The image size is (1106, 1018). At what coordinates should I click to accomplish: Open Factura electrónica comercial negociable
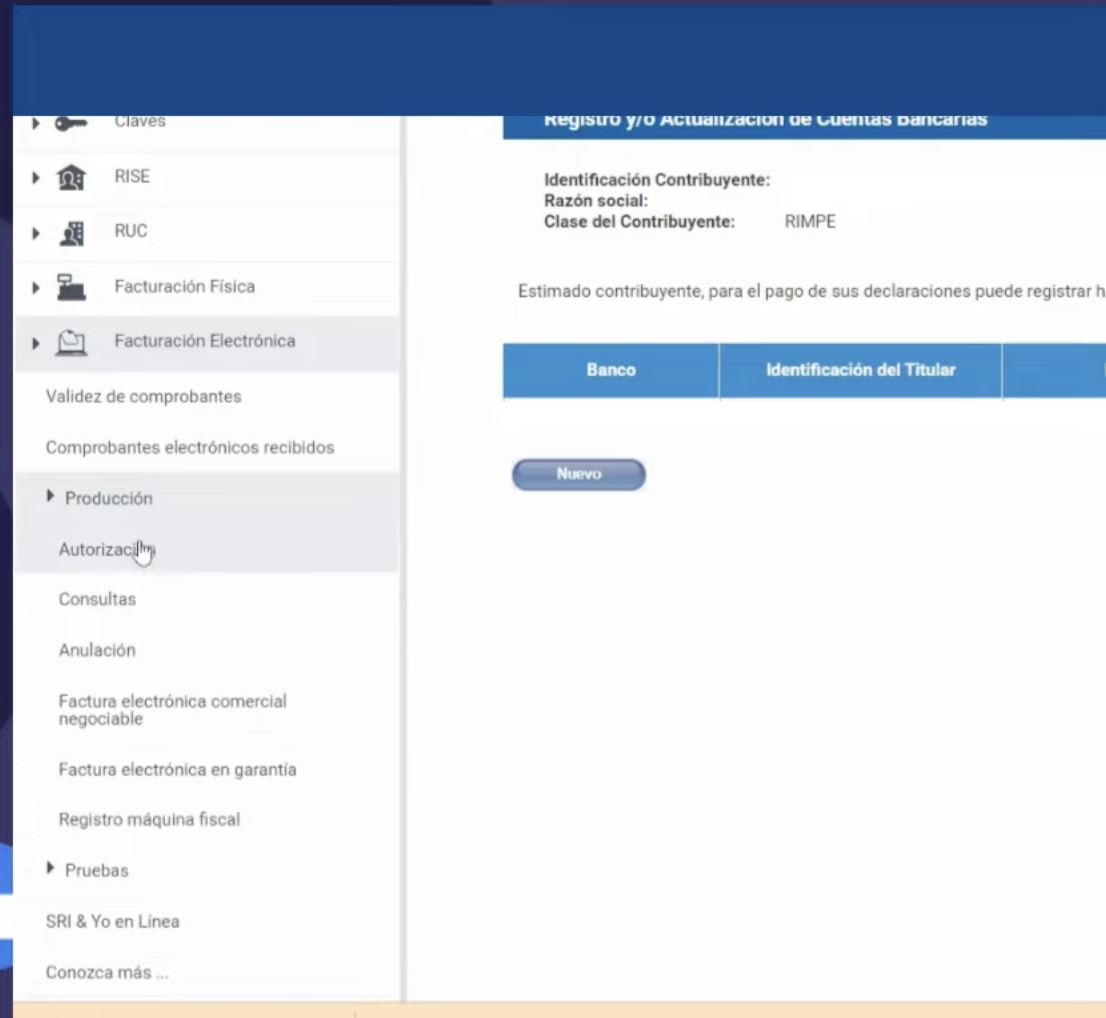click(x=173, y=710)
